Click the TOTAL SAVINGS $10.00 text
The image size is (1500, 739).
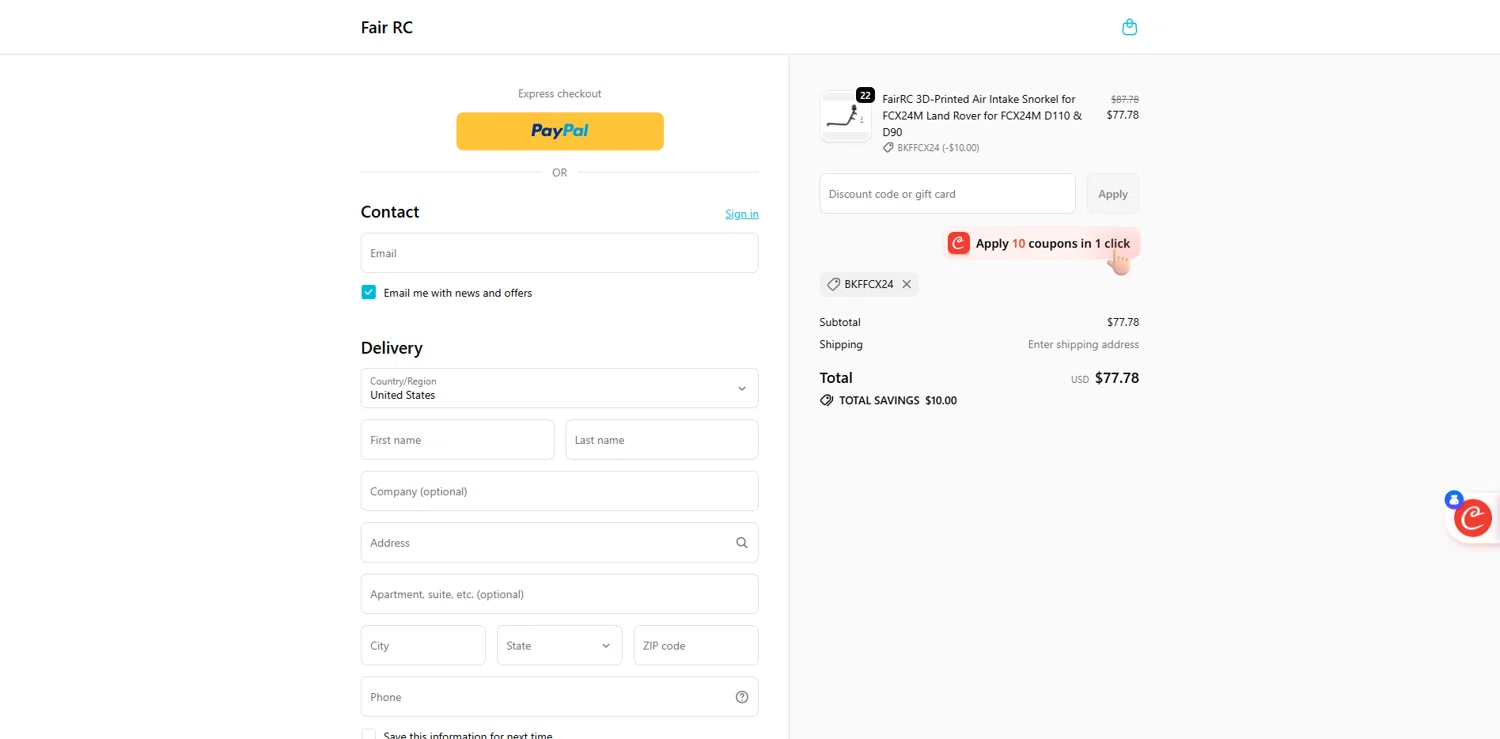tap(898, 400)
